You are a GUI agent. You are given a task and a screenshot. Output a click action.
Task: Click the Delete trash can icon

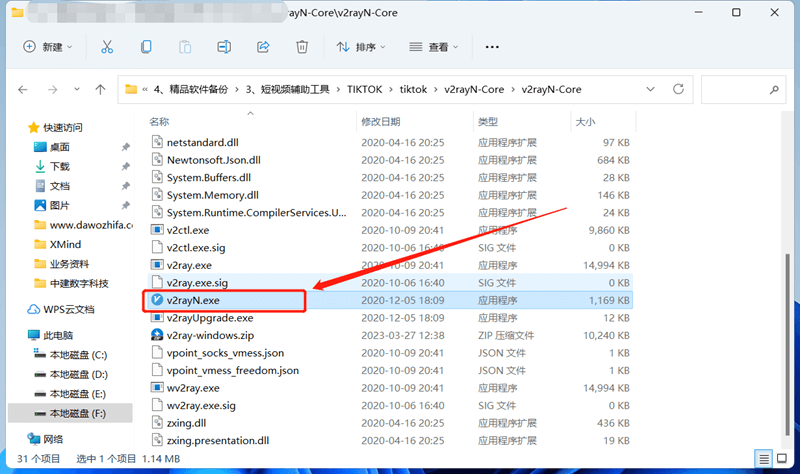pyautogui.click(x=302, y=47)
